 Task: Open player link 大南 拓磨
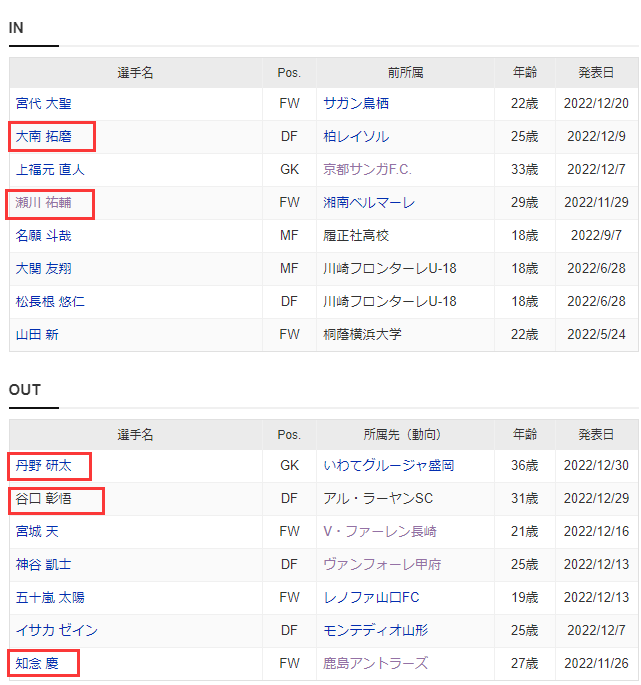[43, 136]
